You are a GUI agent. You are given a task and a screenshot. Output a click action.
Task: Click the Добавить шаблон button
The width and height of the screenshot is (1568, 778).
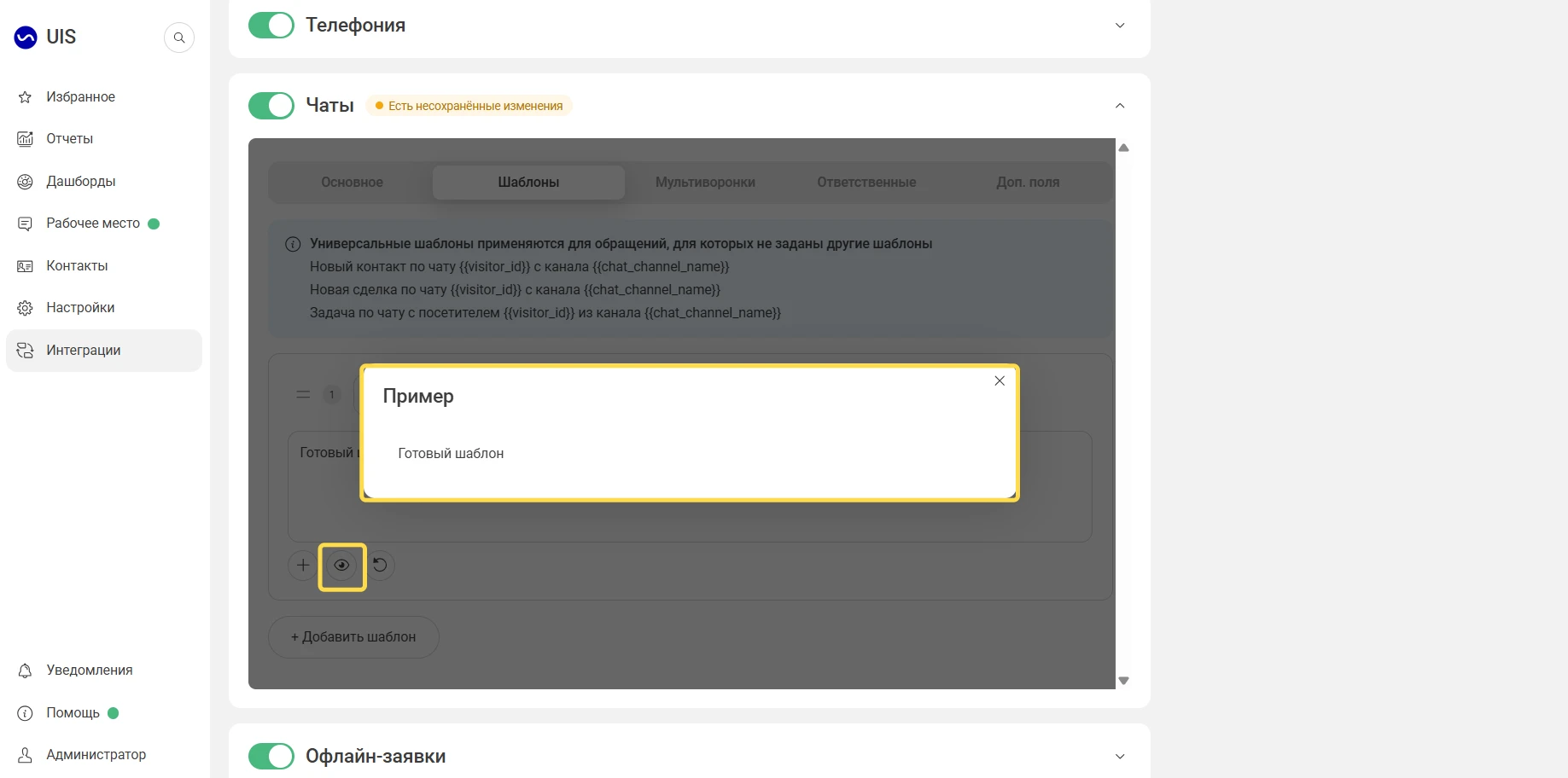[353, 637]
